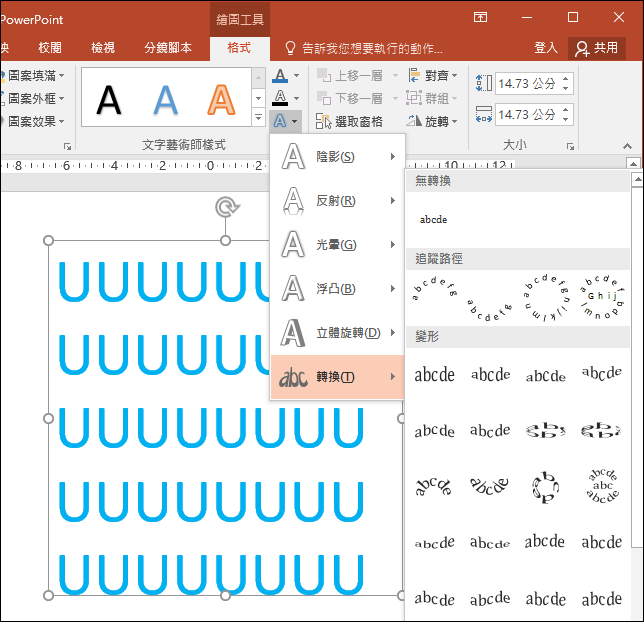Select the black WordArt style A
The width and height of the screenshot is (644, 622).
(109, 99)
